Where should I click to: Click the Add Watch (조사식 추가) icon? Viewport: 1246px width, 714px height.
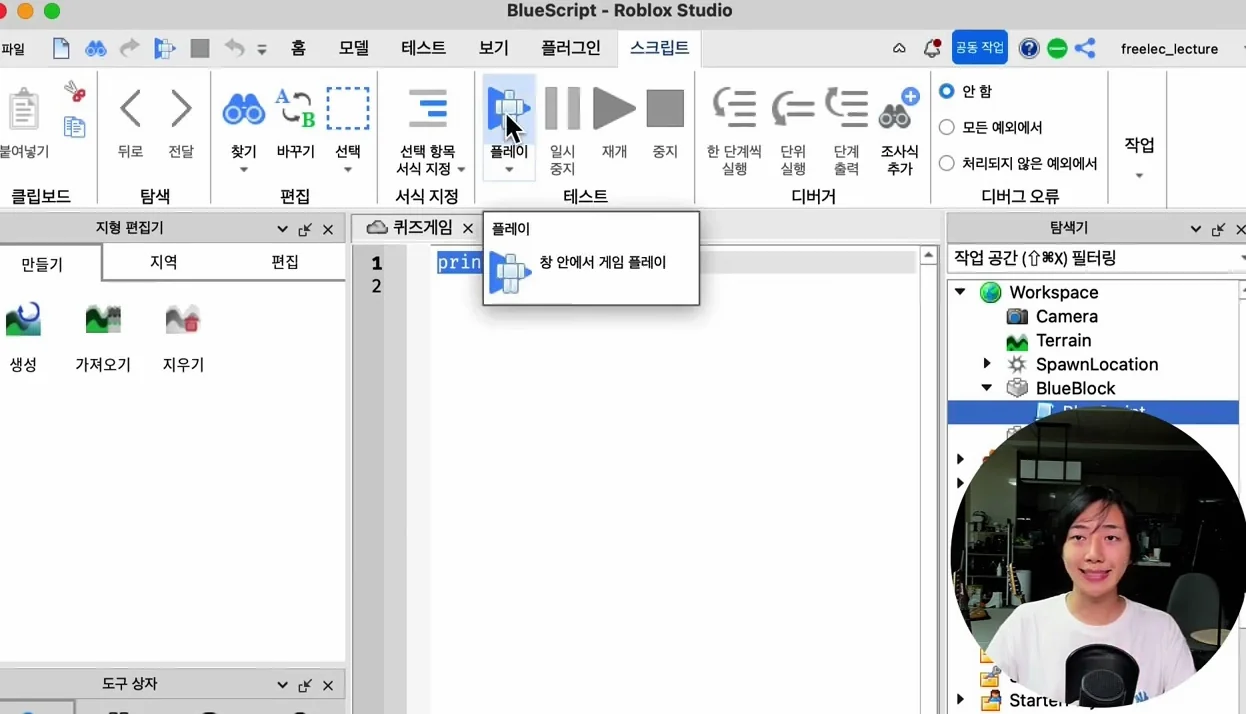click(x=899, y=108)
